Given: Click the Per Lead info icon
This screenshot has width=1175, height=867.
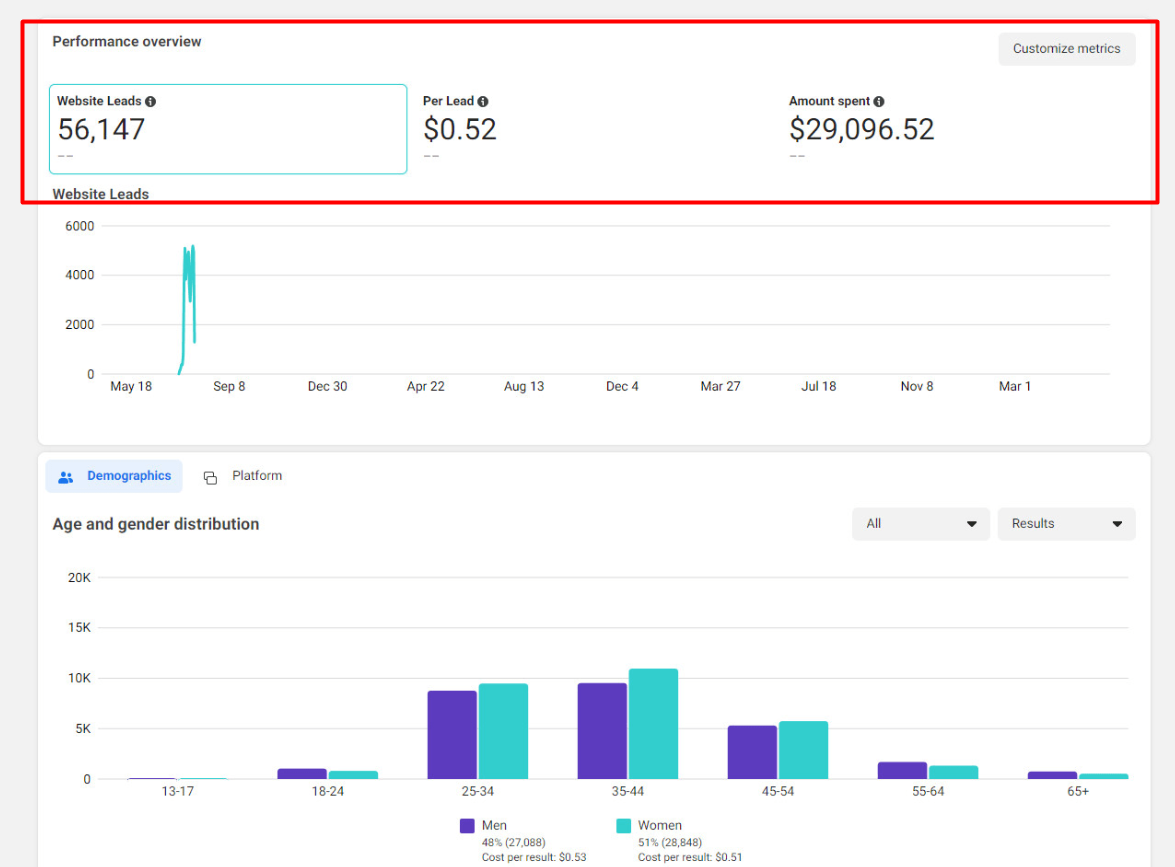Looking at the screenshot, I should tap(483, 101).
